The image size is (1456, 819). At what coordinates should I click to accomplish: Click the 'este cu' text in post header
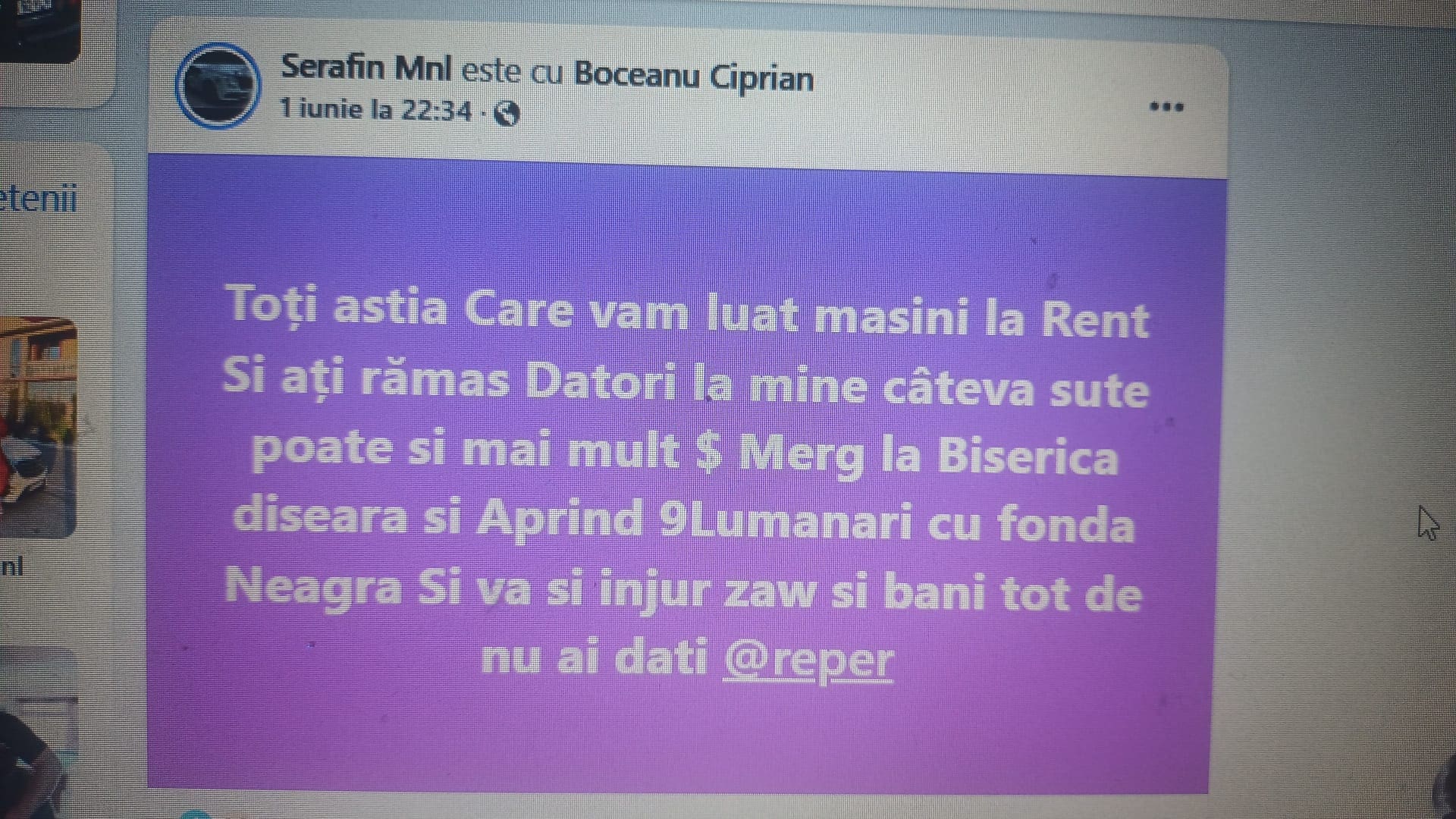coord(513,71)
